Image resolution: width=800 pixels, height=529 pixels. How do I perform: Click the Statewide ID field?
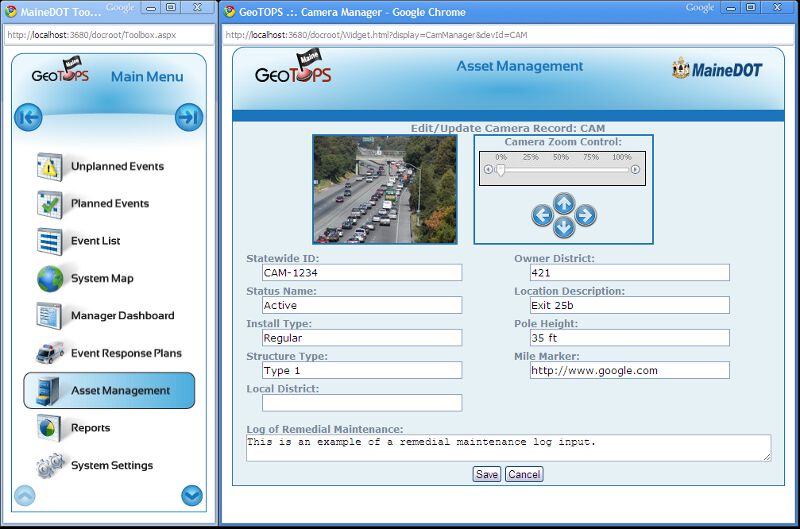pyautogui.click(x=362, y=272)
